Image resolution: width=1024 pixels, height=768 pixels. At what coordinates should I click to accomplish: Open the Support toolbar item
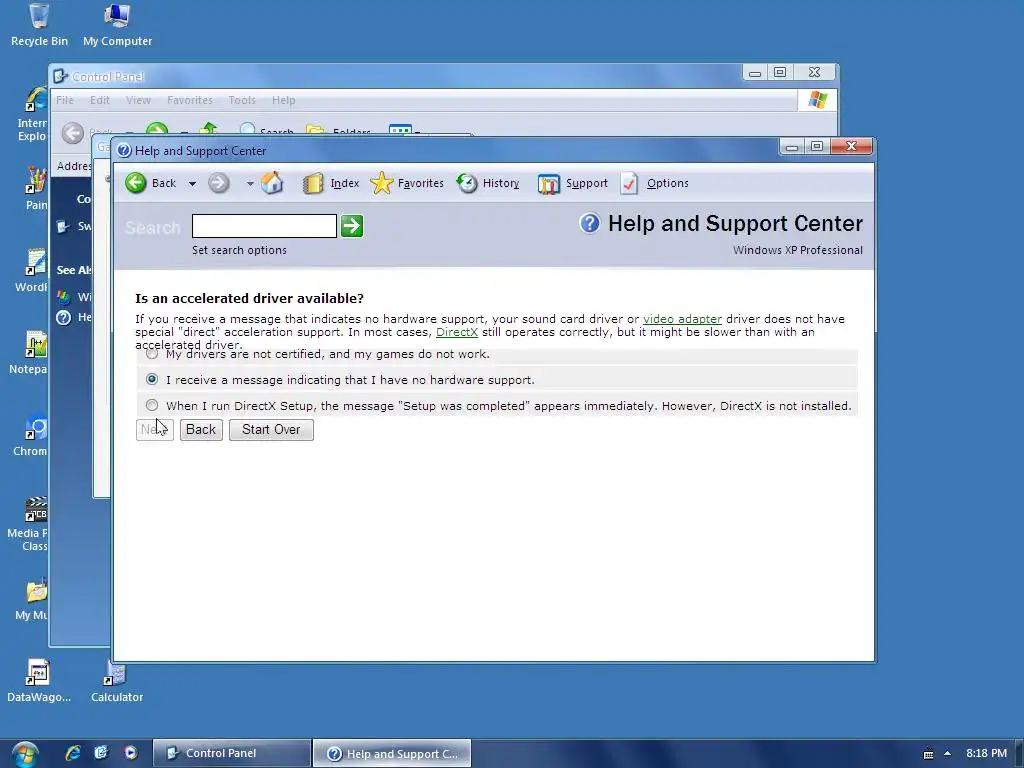(x=573, y=184)
